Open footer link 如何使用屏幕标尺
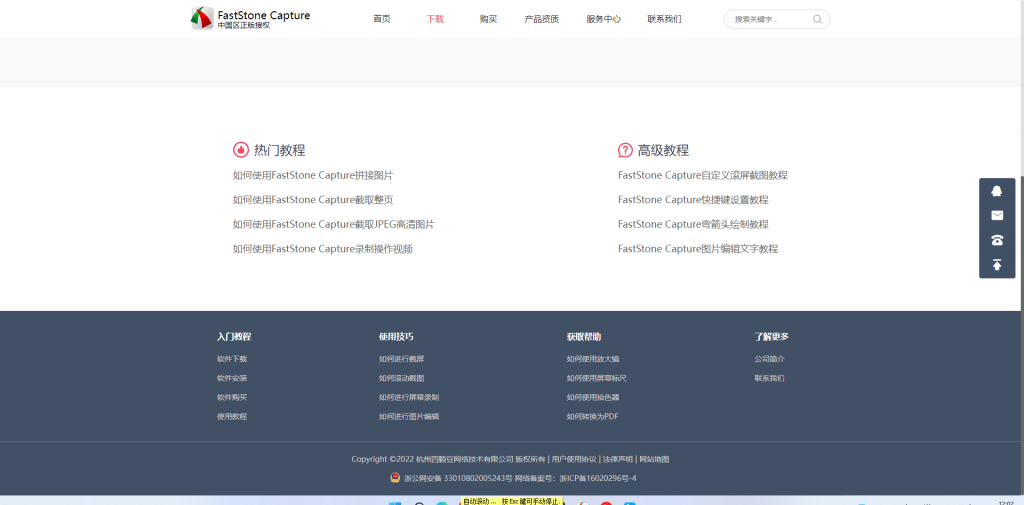The width and height of the screenshot is (1024, 505). [x=597, y=378]
